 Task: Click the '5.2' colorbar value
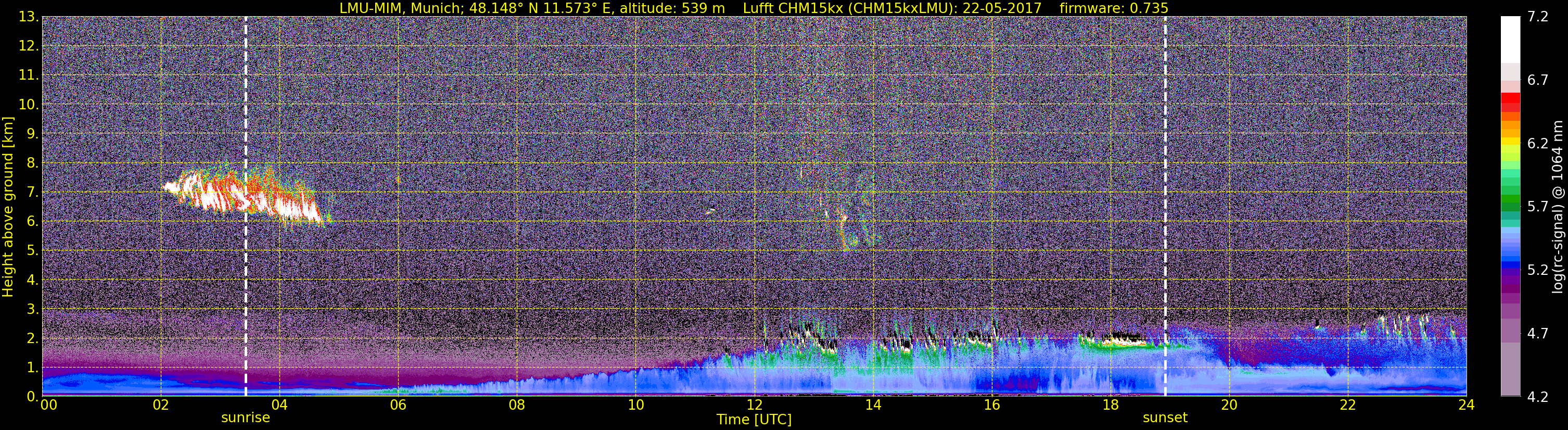pos(1538,270)
